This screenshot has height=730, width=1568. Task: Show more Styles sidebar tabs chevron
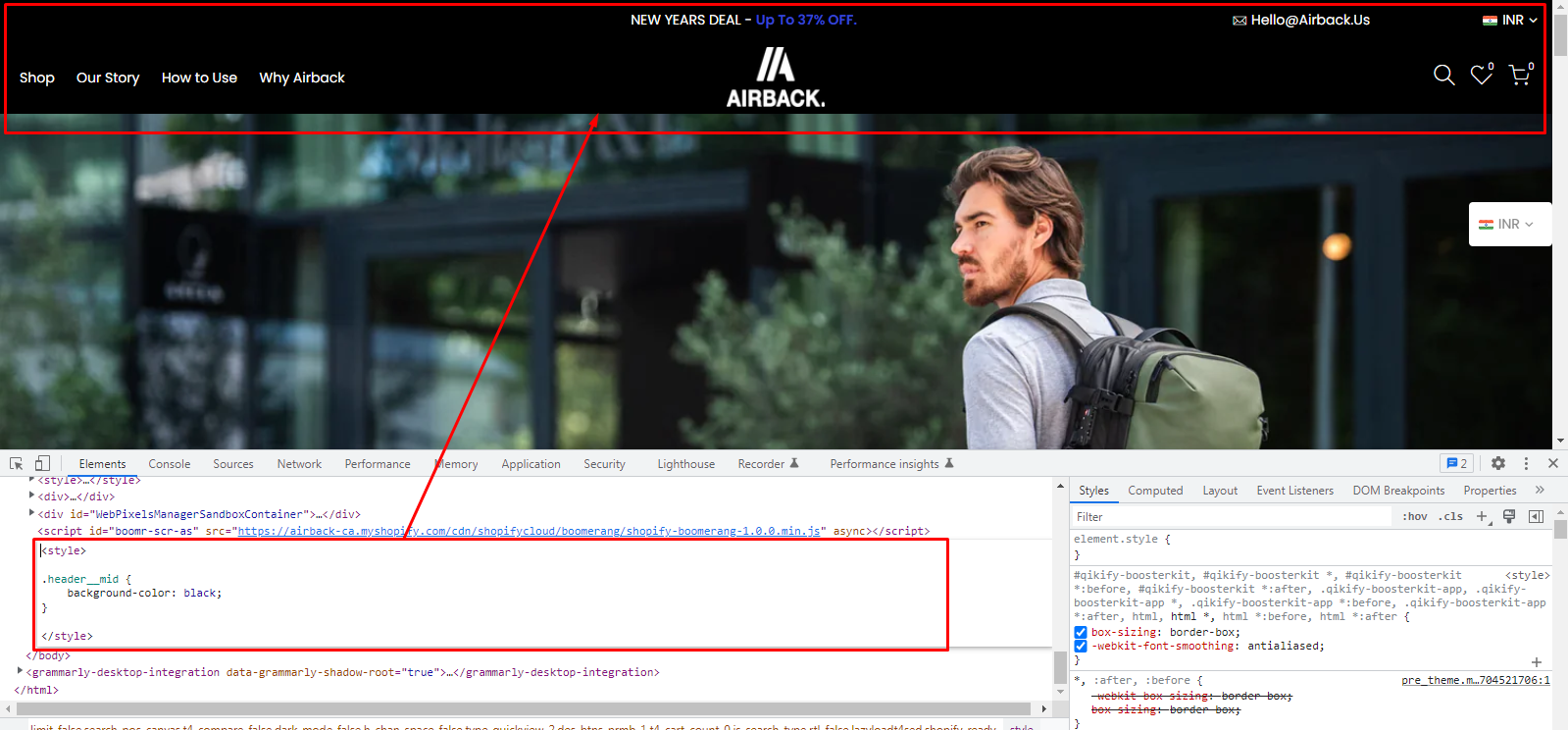1540,490
